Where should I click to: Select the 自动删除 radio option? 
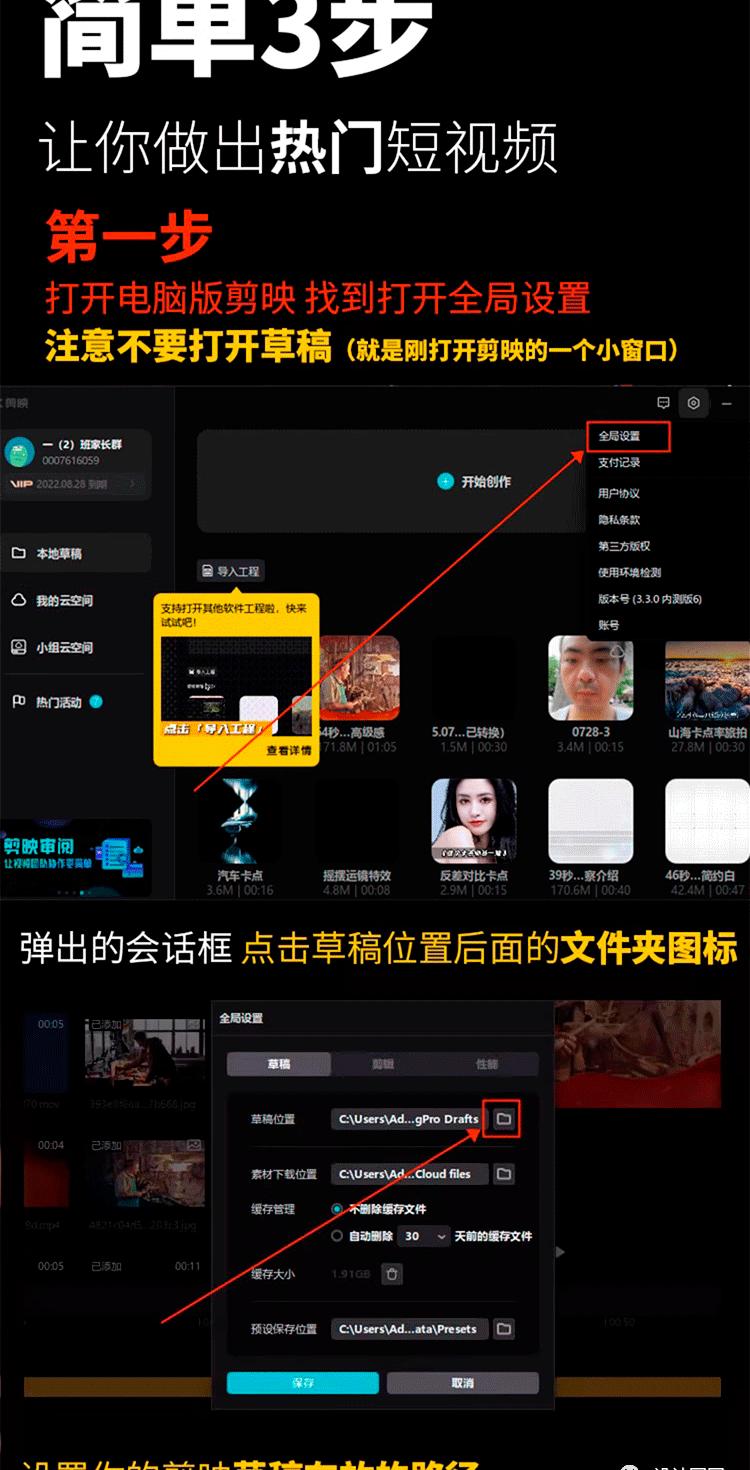(x=337, y=1236)
